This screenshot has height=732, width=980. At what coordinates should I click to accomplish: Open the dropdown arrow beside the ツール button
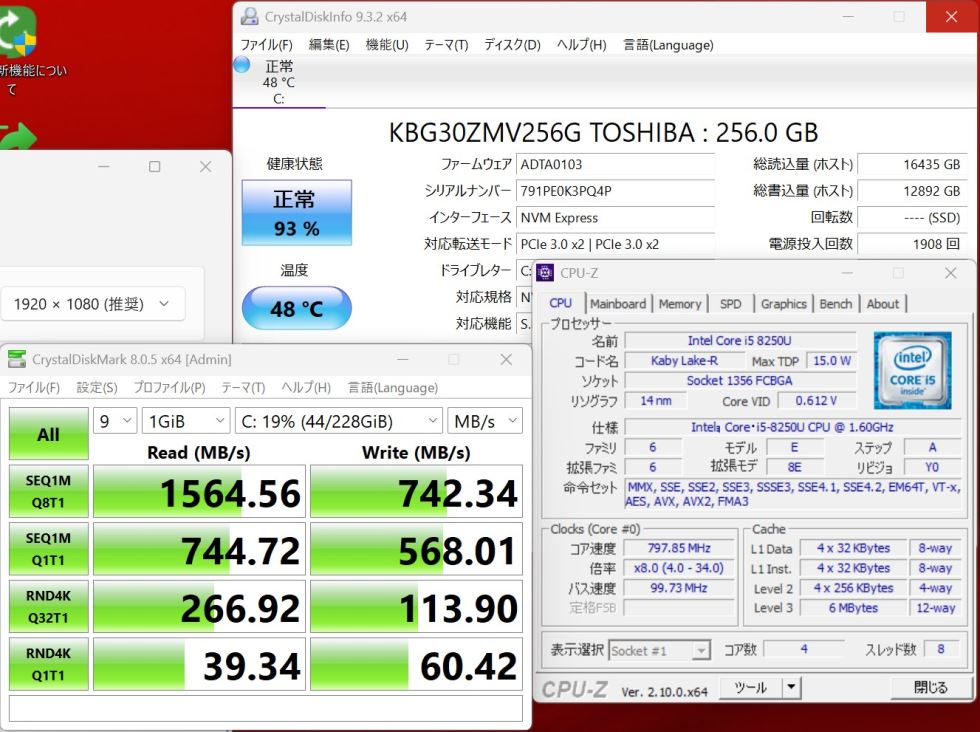792,687
